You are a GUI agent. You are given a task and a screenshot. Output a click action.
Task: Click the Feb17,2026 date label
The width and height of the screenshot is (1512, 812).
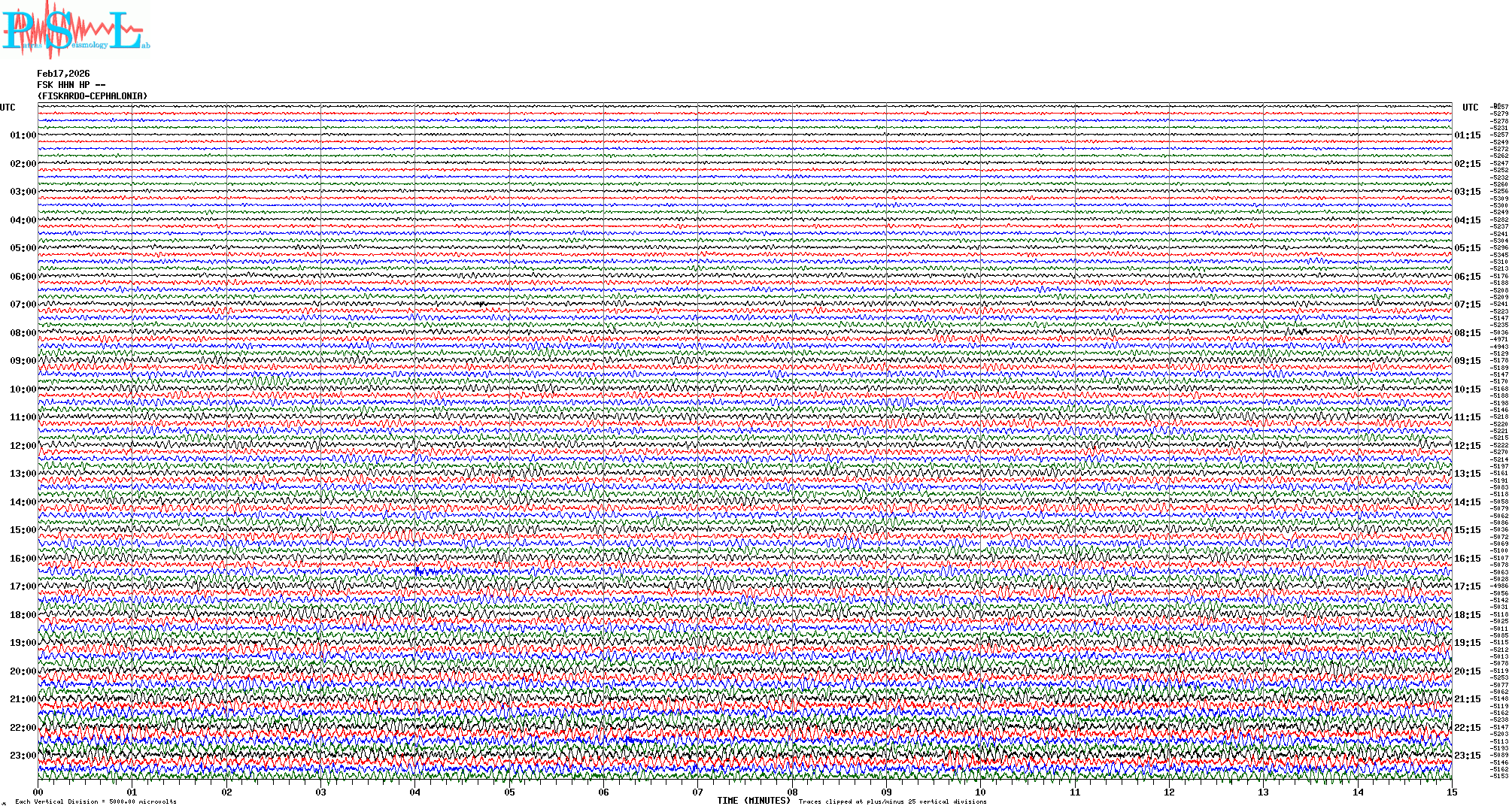point(63,74)
